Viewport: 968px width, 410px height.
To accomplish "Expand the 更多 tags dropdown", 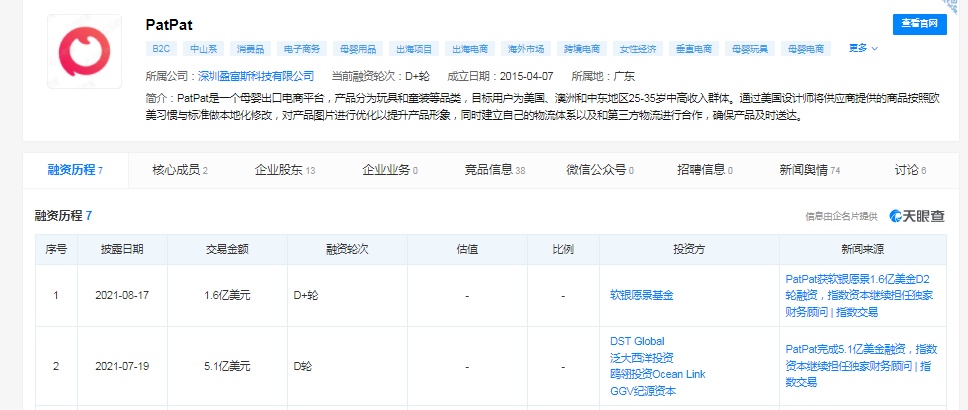I will 863,48.
